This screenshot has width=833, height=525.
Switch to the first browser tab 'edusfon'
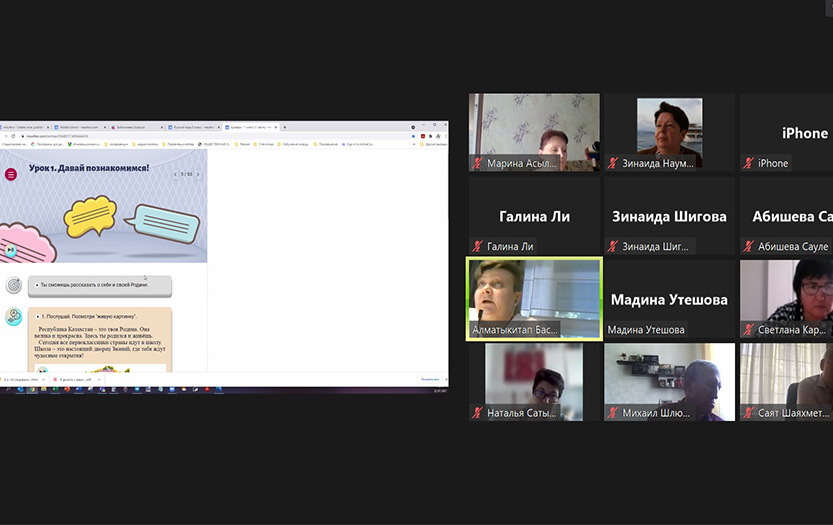tap(24, 128)
